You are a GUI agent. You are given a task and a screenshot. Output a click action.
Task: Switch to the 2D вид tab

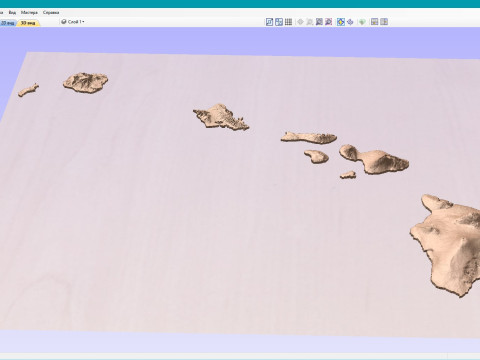click(7, 23)
